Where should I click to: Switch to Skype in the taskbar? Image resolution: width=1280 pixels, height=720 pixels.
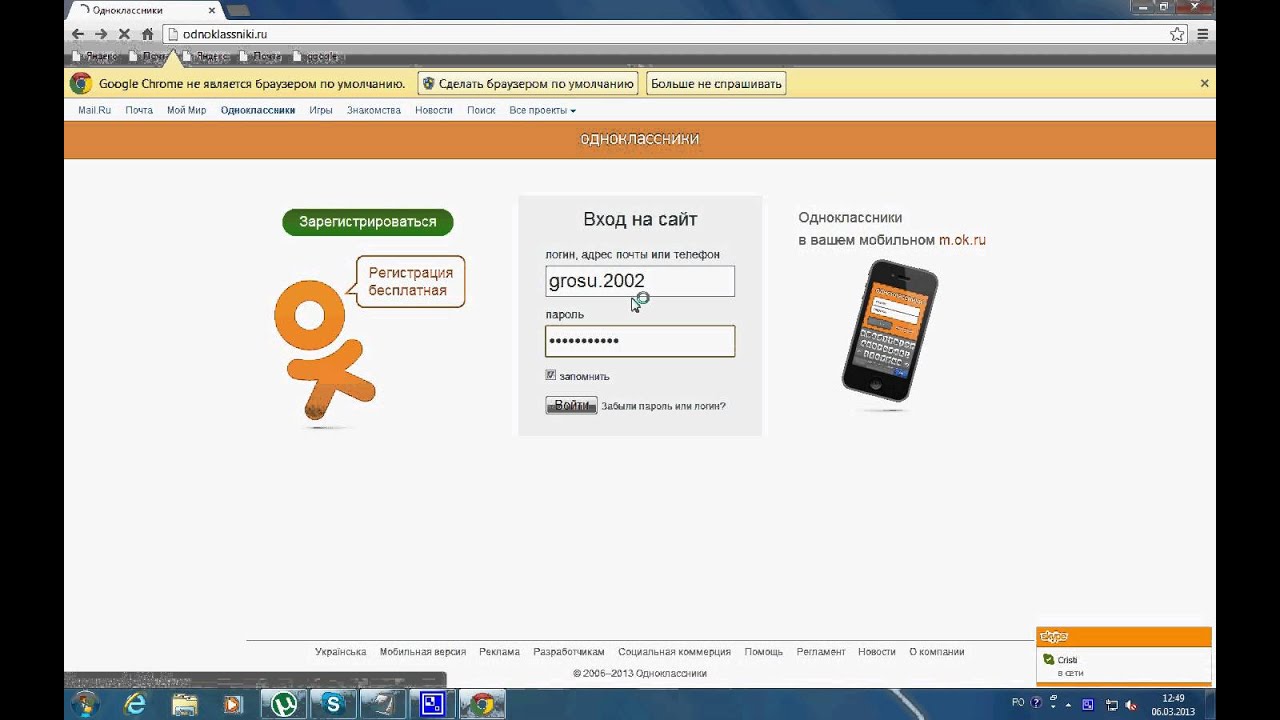tap(333, 704)
